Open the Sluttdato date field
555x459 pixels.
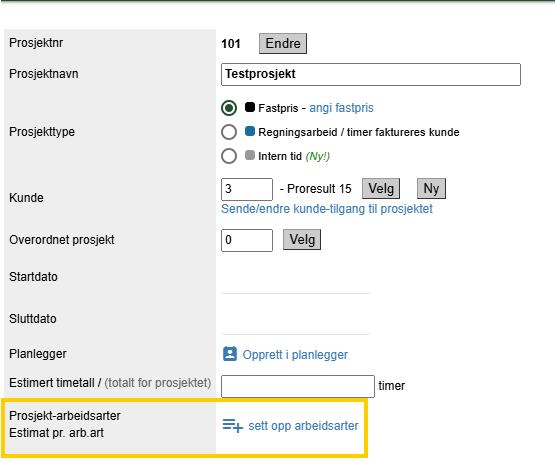[x=296, y=321]
